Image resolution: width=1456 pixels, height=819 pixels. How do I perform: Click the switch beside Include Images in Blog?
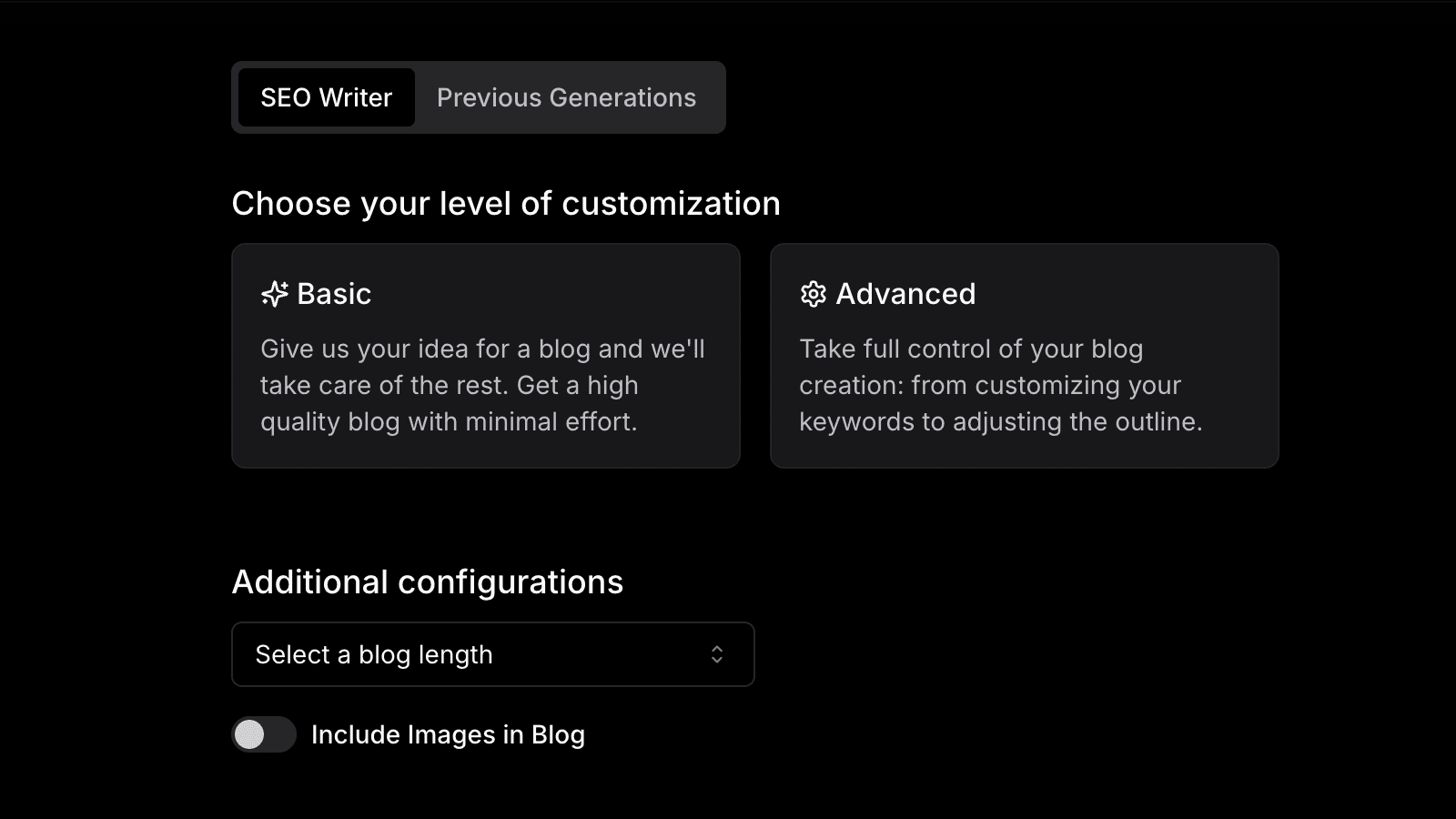click(x=263, y=734)
